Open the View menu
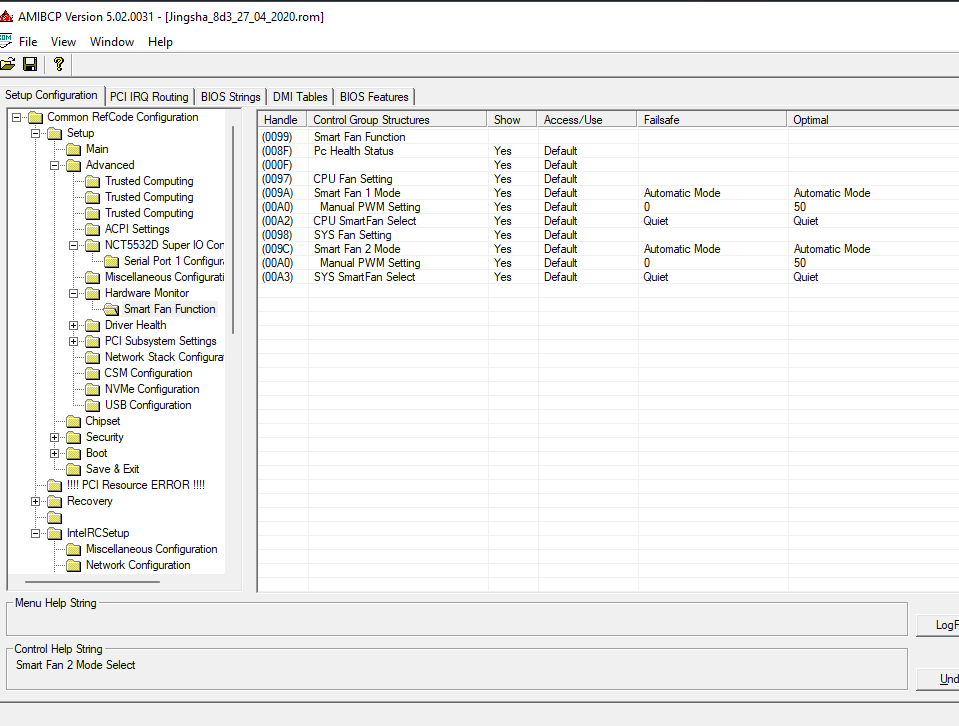Screen dimensions: 959x726 [x=64, y=42]
